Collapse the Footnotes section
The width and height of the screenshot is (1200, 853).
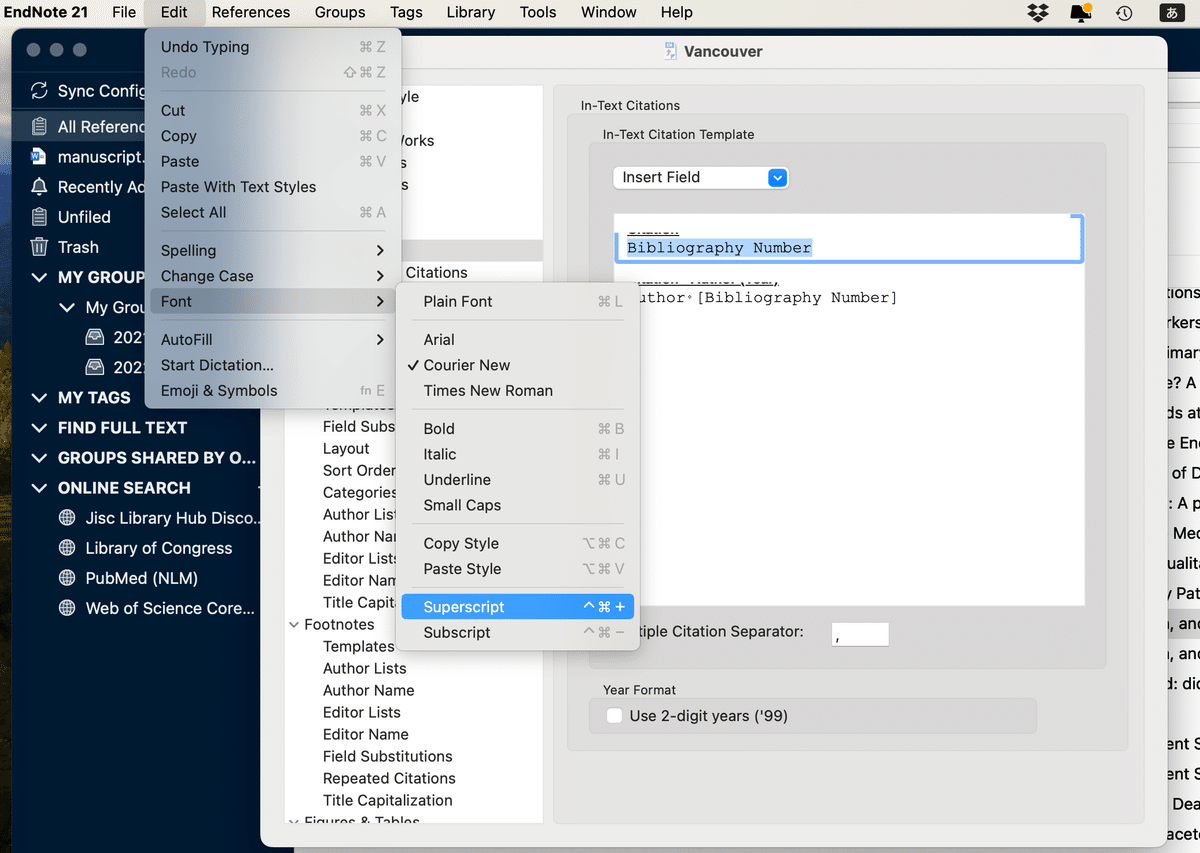click(x=294, y=624)
